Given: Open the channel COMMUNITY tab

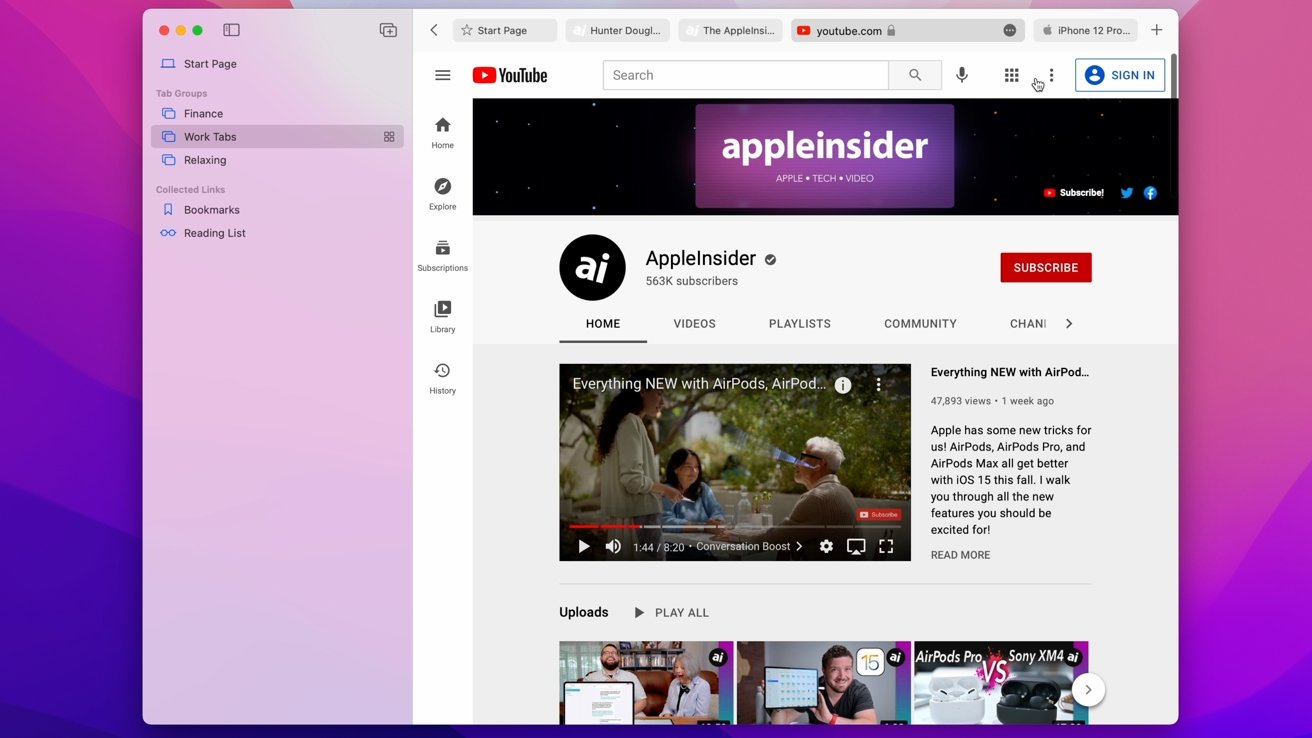Looking at the screenshot, I should point(920,324).
